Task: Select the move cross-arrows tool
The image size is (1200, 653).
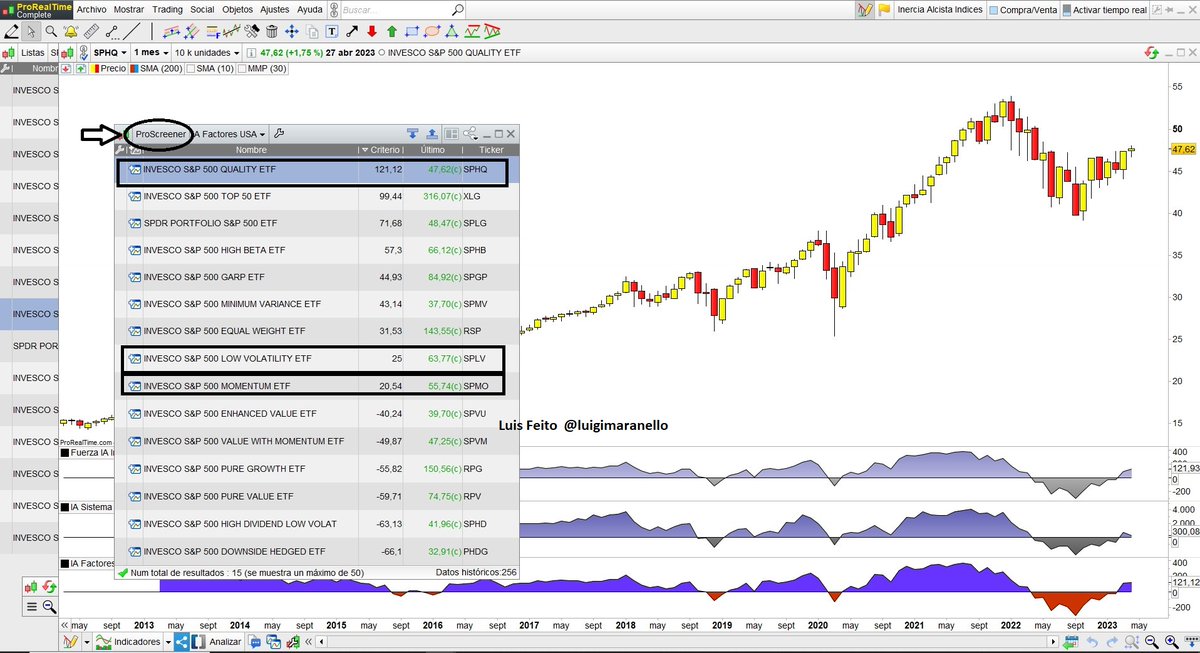Action: point(291,32)
